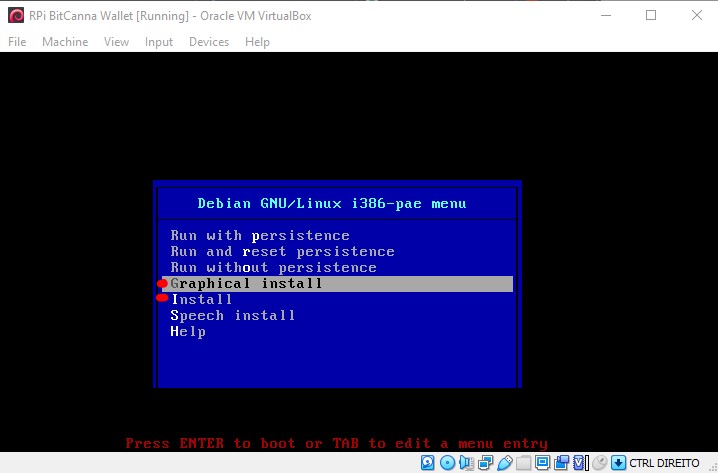Open the Devices menu
Viewport: 718px width, 473px height.
point(209,42)
